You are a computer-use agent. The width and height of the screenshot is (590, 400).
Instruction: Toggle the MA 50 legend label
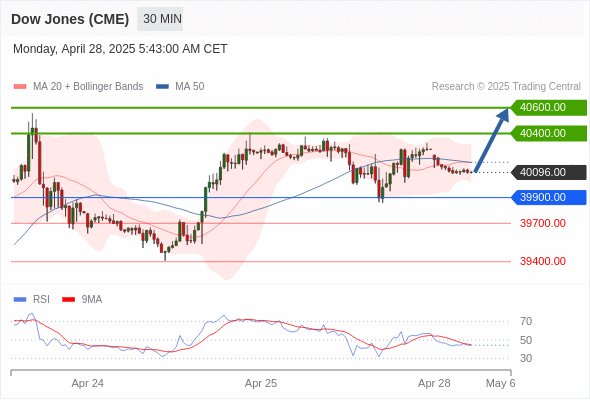tap(190, 87)
